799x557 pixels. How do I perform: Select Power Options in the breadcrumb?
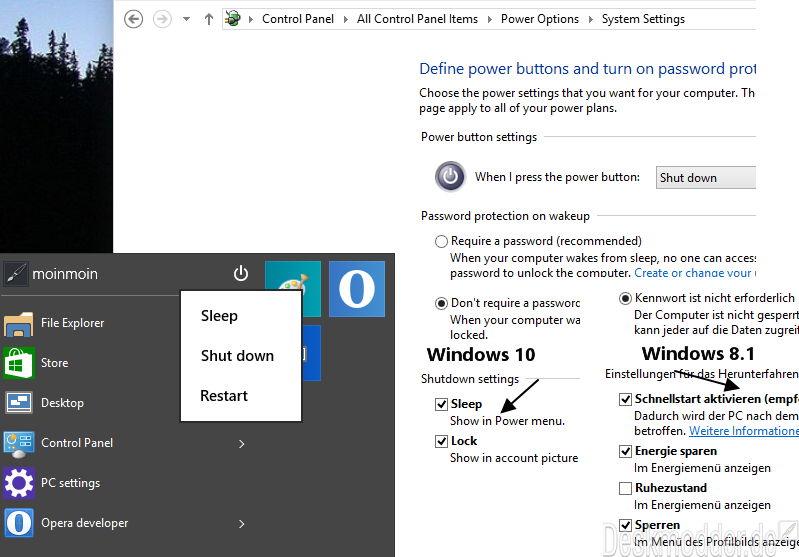click(x=540, y=19)
